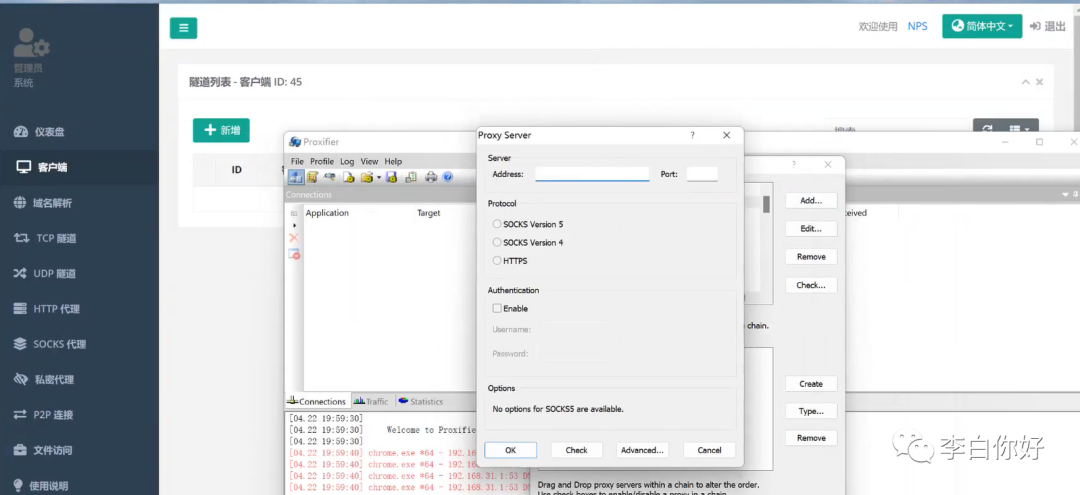Click window-with-stop icon in Connections side strip
This screenshot has width=1080, height=495.
tap(294, 254)
